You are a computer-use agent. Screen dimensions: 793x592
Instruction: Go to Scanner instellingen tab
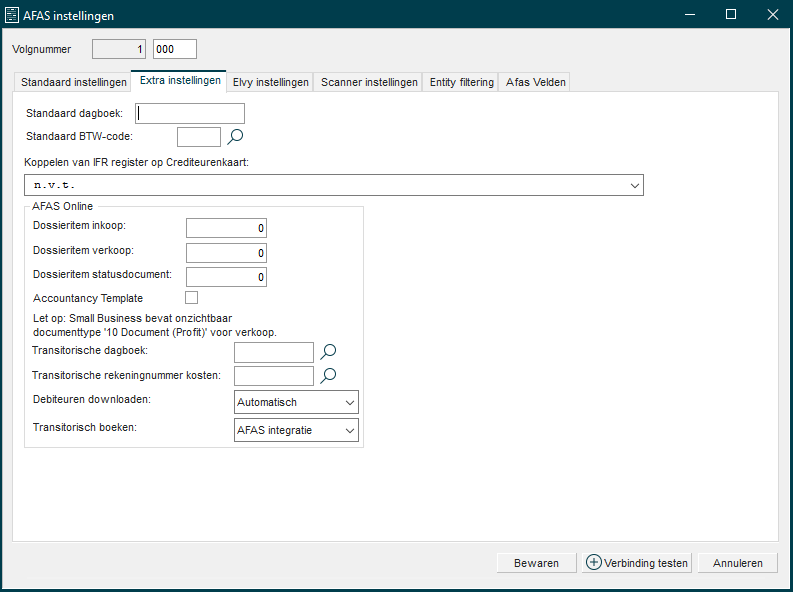[369, 82]
